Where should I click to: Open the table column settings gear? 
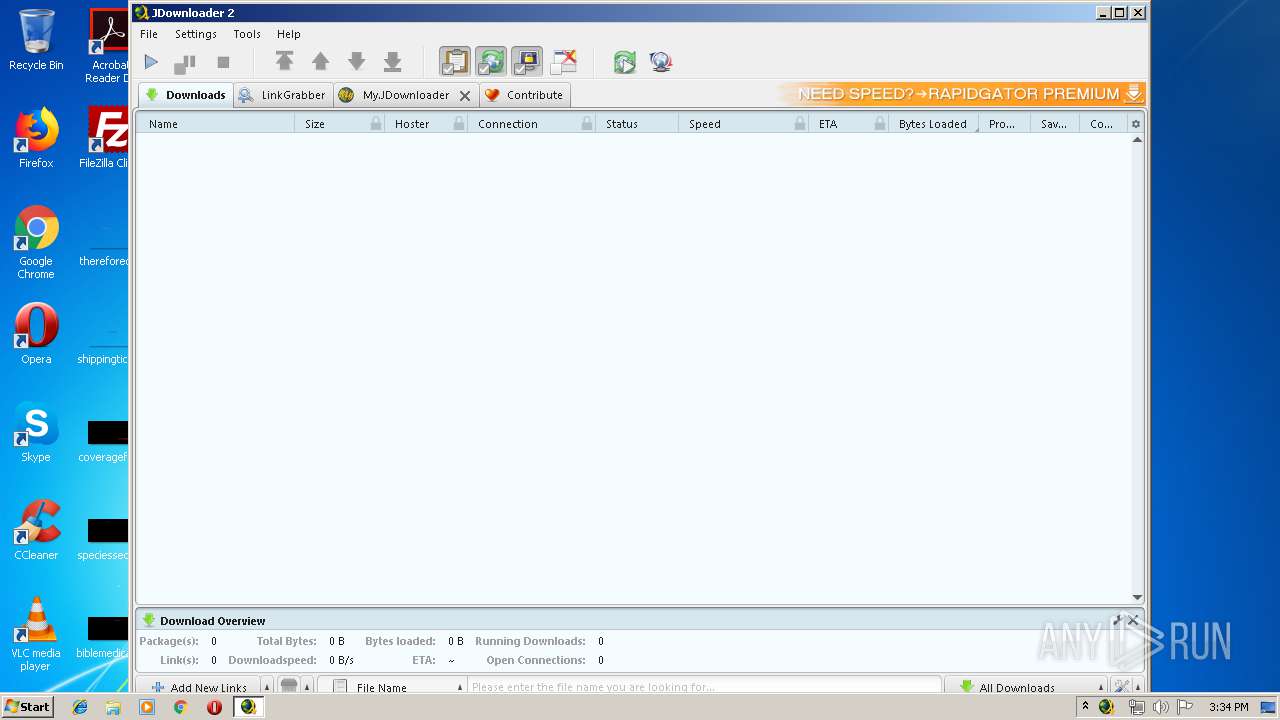pos(1135,124)
